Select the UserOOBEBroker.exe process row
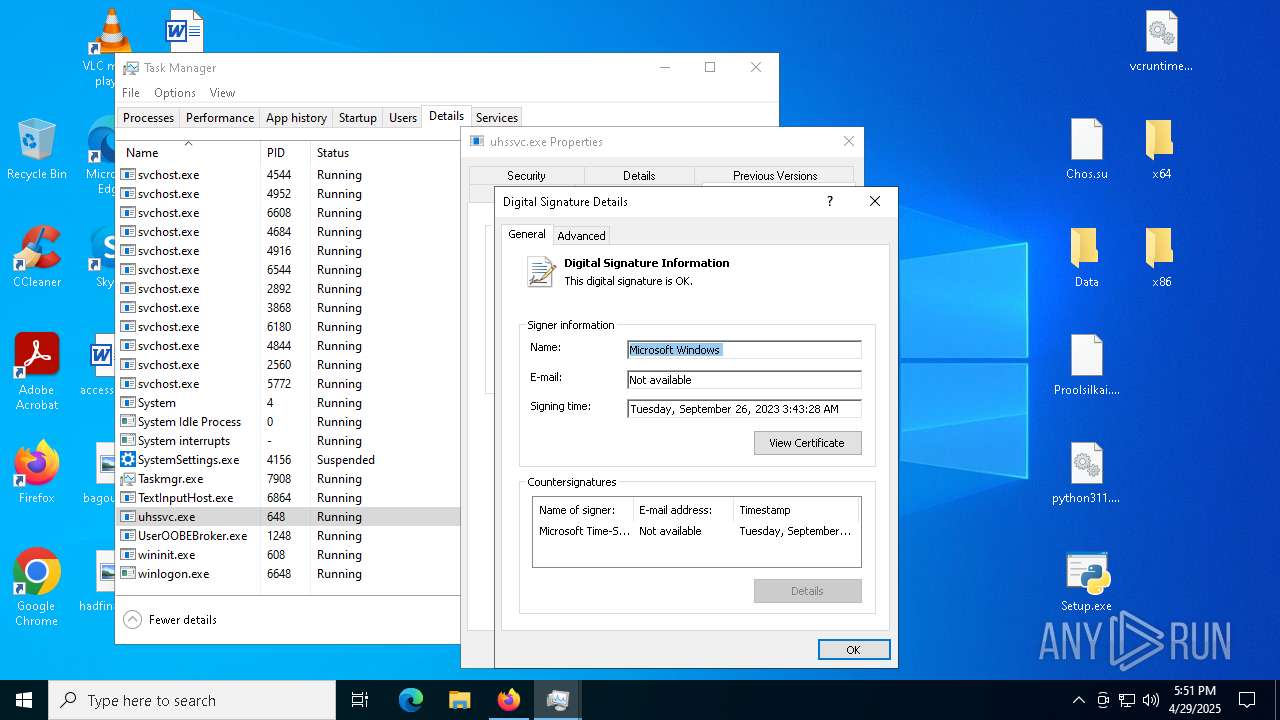1280x720 pixels. click(288, 536)
